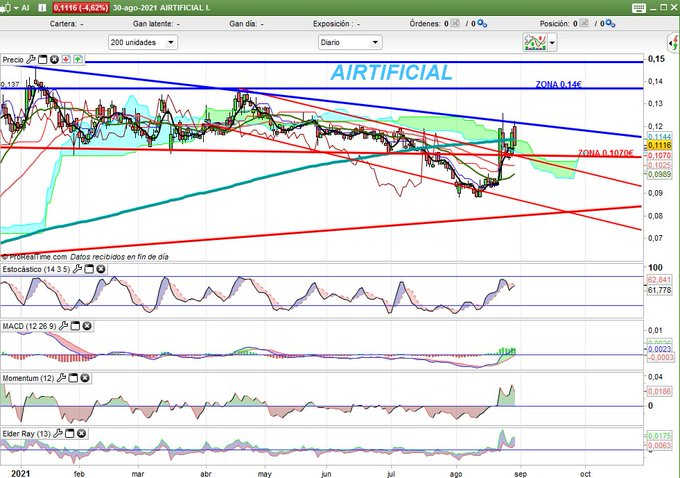Click the Exposición field
The image size is (680, 478).
pos(337,24)
